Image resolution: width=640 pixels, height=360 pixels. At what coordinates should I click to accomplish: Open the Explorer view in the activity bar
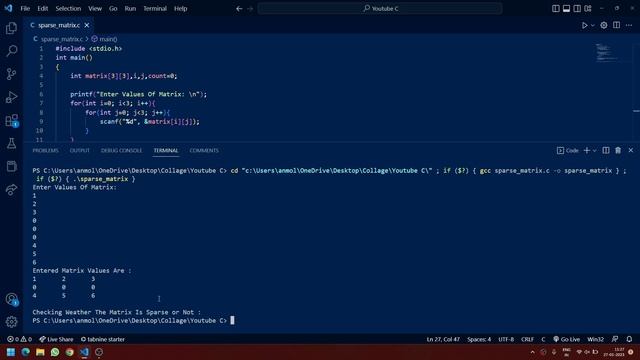[11, 28]
